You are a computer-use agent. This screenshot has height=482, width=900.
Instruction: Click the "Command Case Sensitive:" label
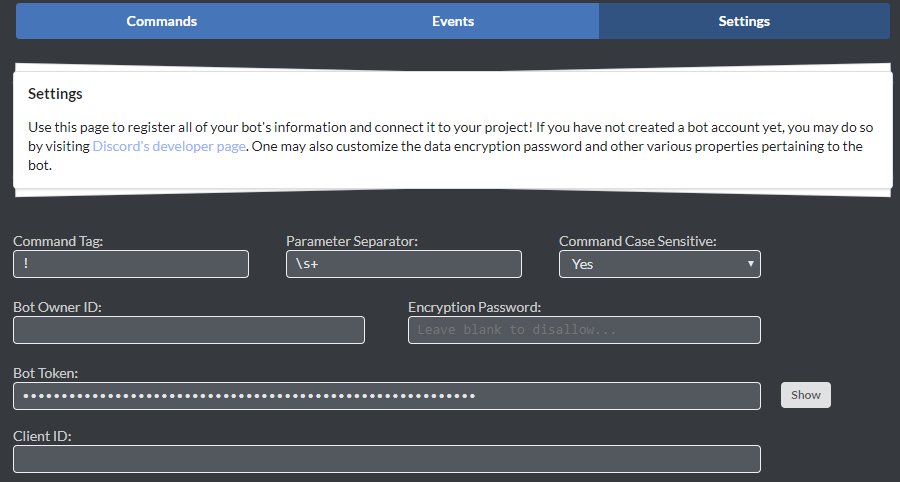tap(637, 241)
